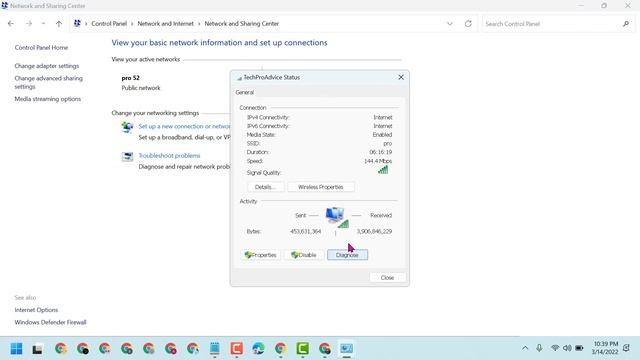The height and width of the screenshot is (360, 640).
Task: Click the IPv4 Connectivity label
Action: [x=268, y=117]
